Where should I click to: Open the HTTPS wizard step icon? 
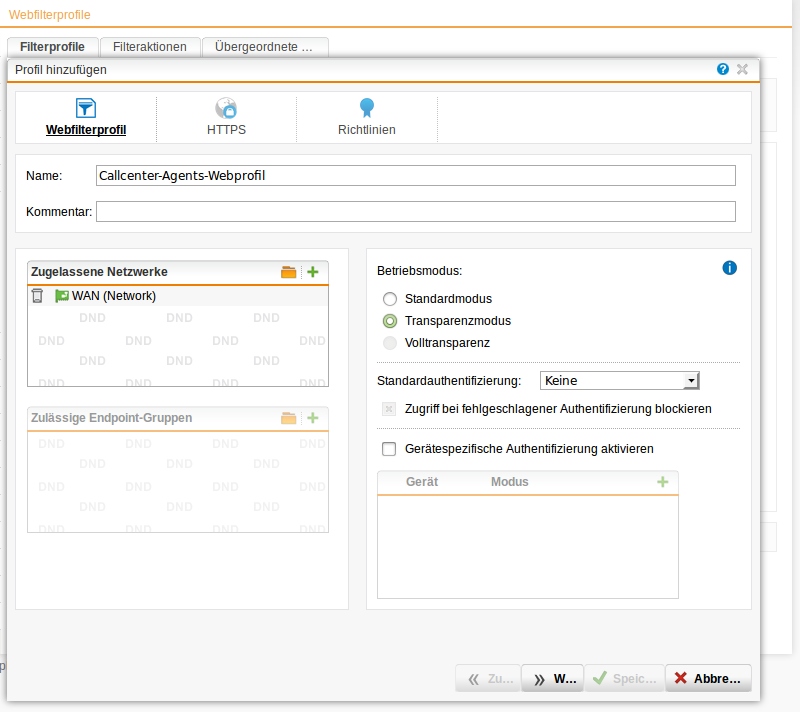point(226,108)
